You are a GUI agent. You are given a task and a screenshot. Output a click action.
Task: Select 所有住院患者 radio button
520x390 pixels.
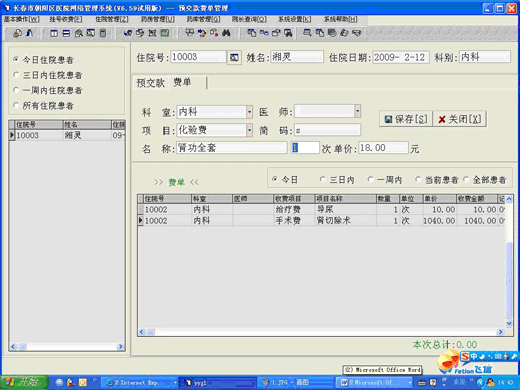[16, 105]
